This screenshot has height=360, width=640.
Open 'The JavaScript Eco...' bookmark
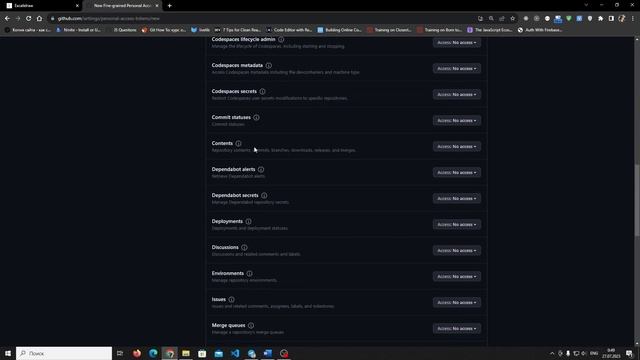(490, 30)
